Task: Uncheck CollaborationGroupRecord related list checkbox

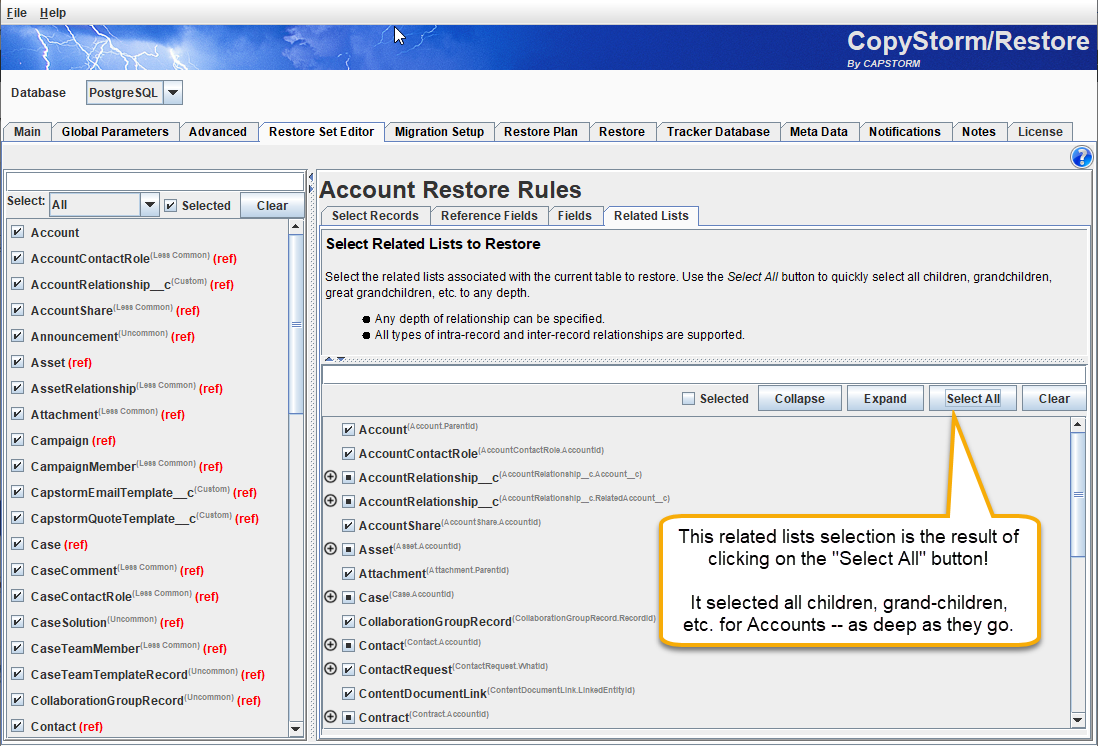Action: pos(348,621)
